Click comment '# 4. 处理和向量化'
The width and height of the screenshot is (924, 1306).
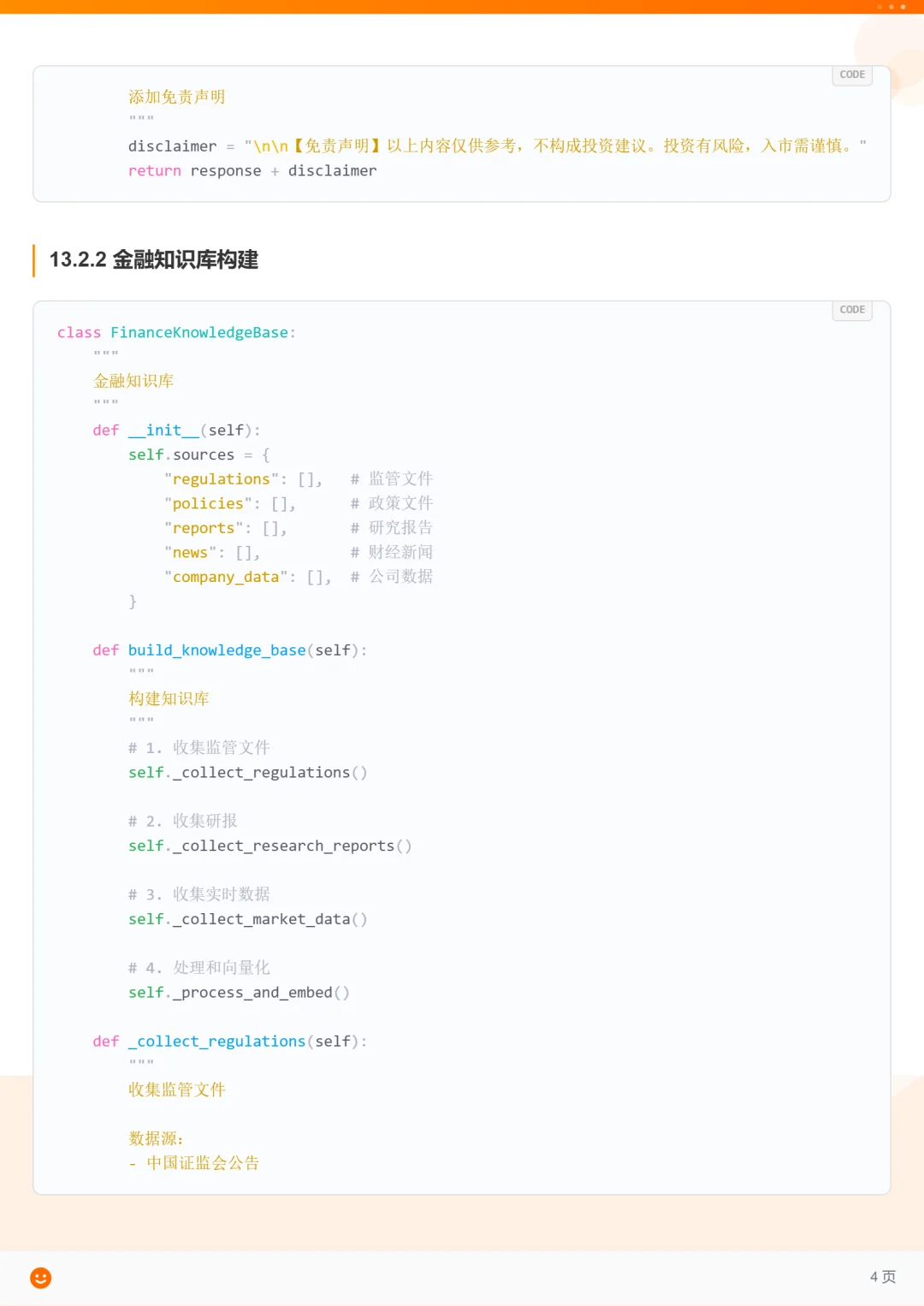click(199, 968)
